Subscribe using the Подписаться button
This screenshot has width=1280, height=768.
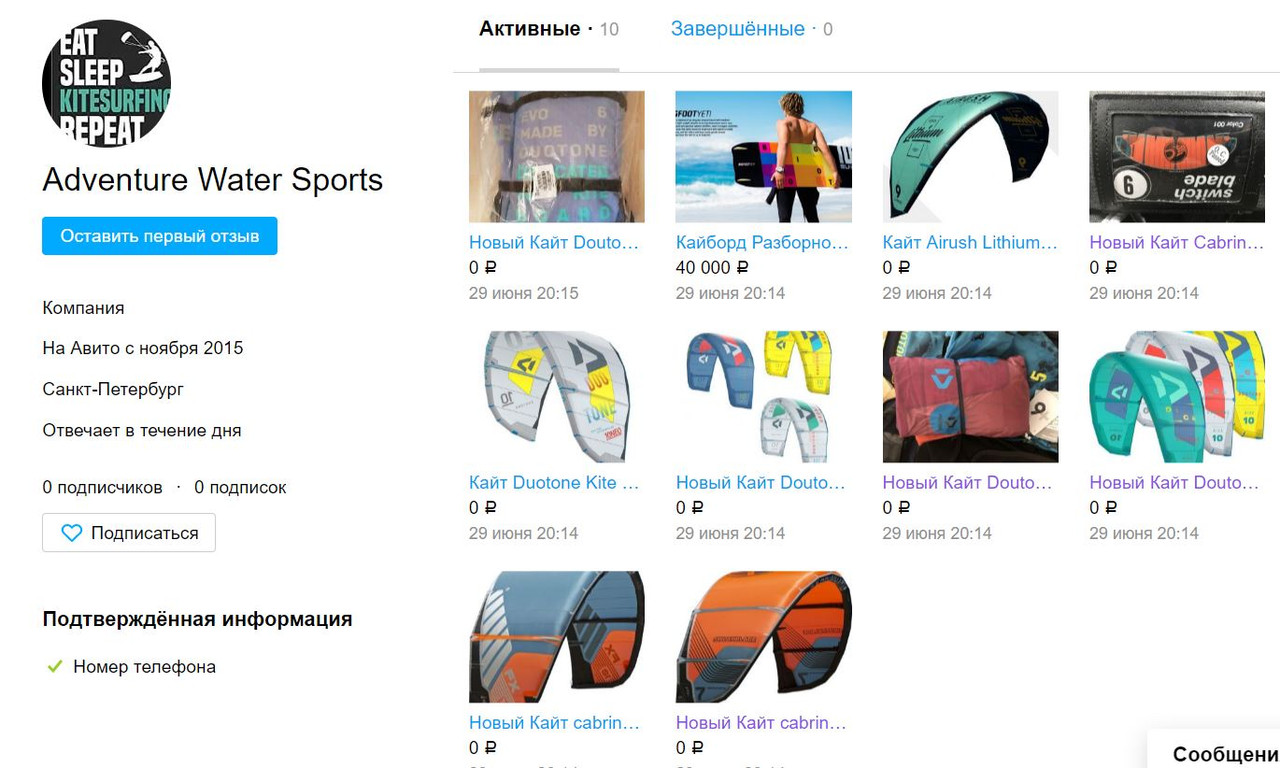[x=129, y=533]
